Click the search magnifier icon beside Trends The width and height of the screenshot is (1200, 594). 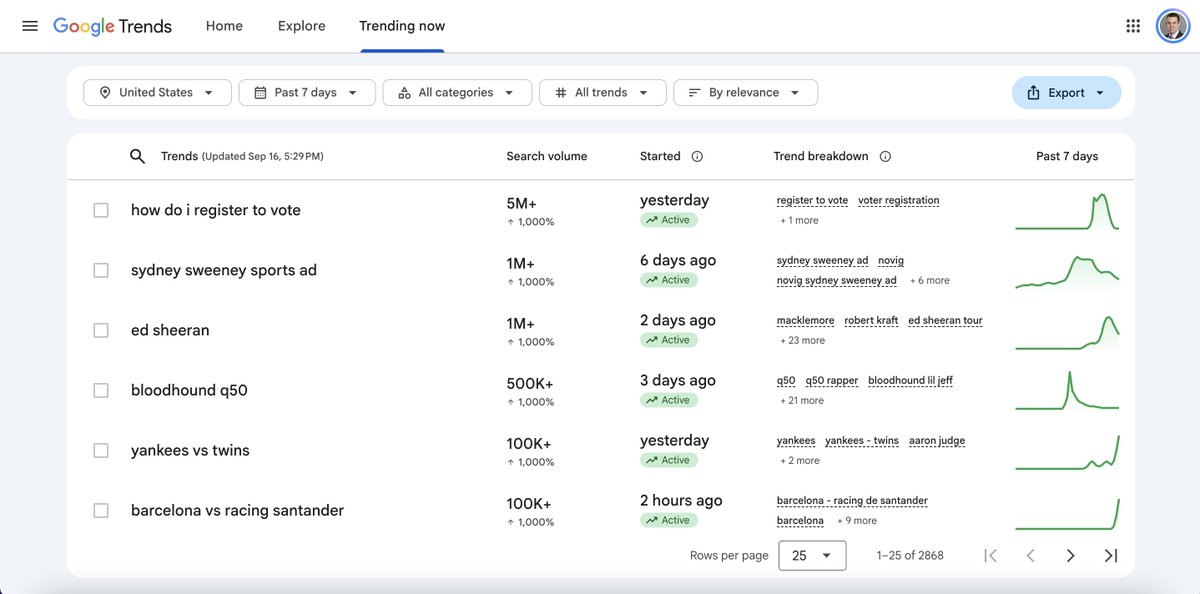(138, 156)
